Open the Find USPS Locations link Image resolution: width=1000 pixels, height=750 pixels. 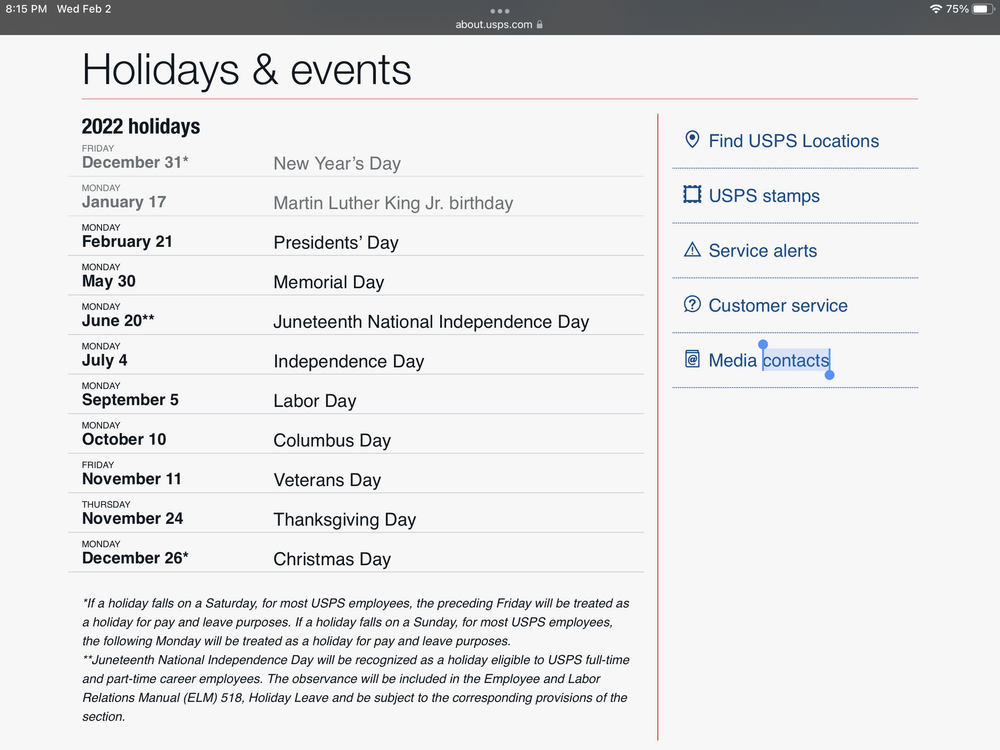[793, 141]
